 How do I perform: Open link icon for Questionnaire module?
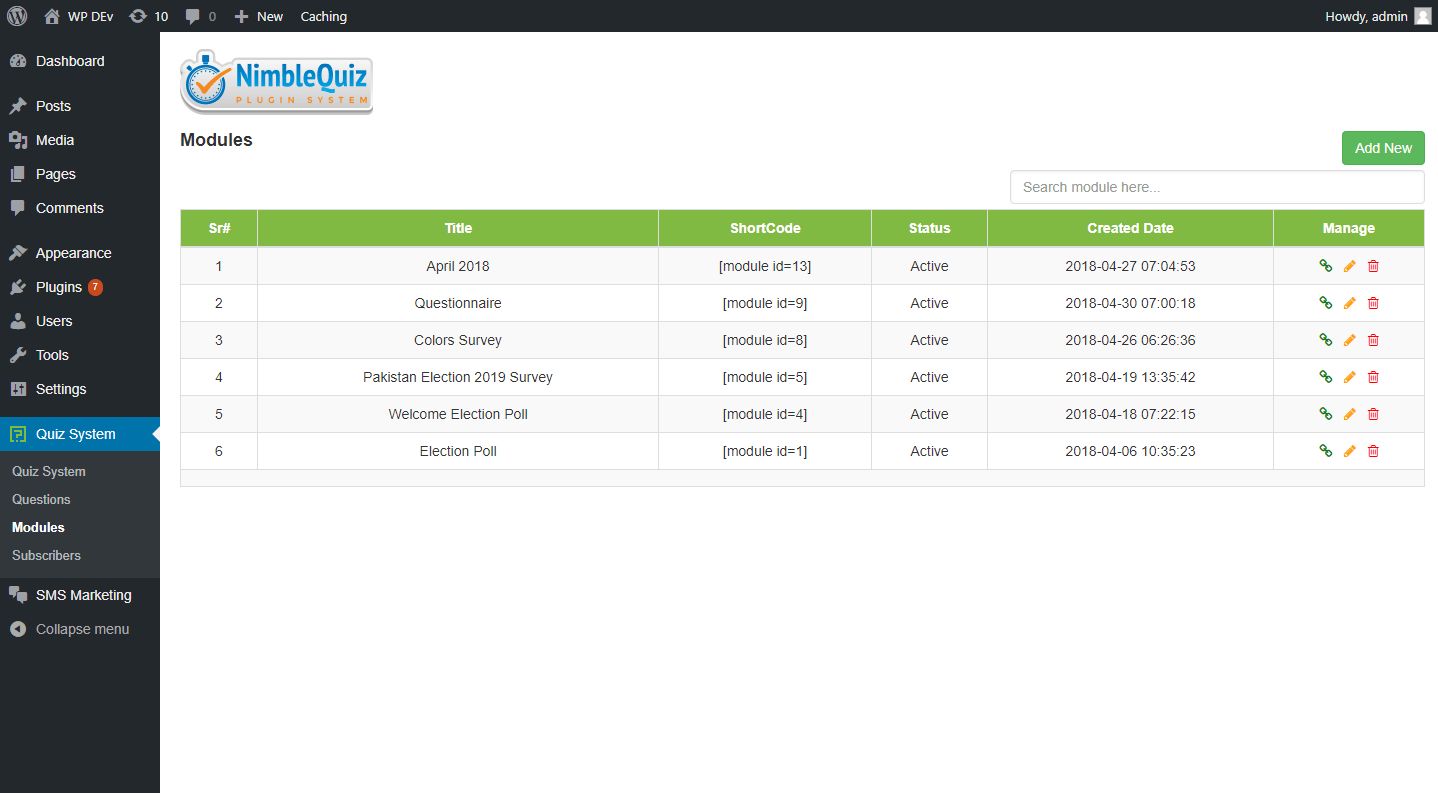(1325, 303)
